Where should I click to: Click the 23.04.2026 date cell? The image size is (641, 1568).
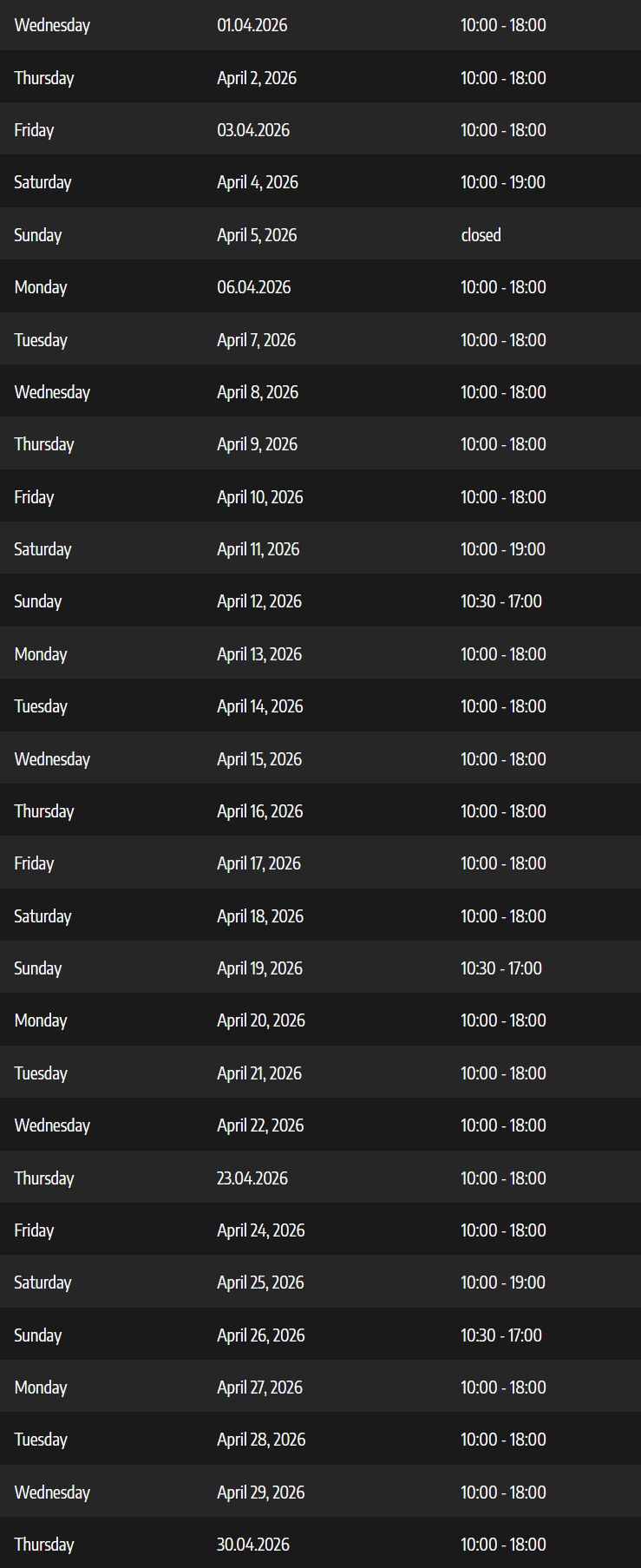click(252, 1178)
